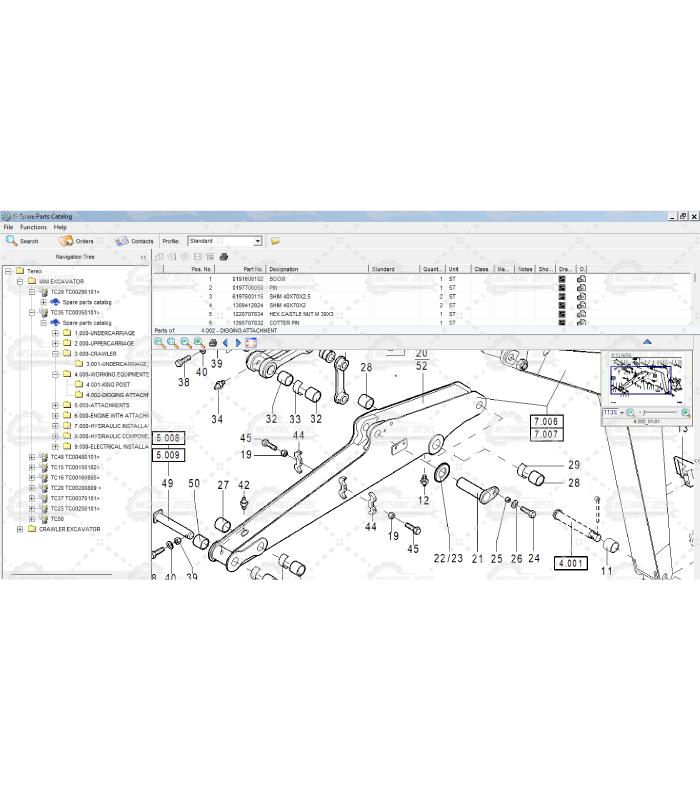The width and height of the screenshot is (700, 800).
Task: Click the zoom-in magnifier beside the zoom slider
Action: (x=686, y=412)
